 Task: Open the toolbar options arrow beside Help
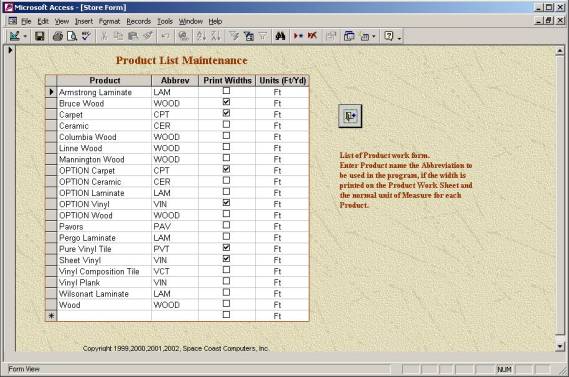click(399, 37)
